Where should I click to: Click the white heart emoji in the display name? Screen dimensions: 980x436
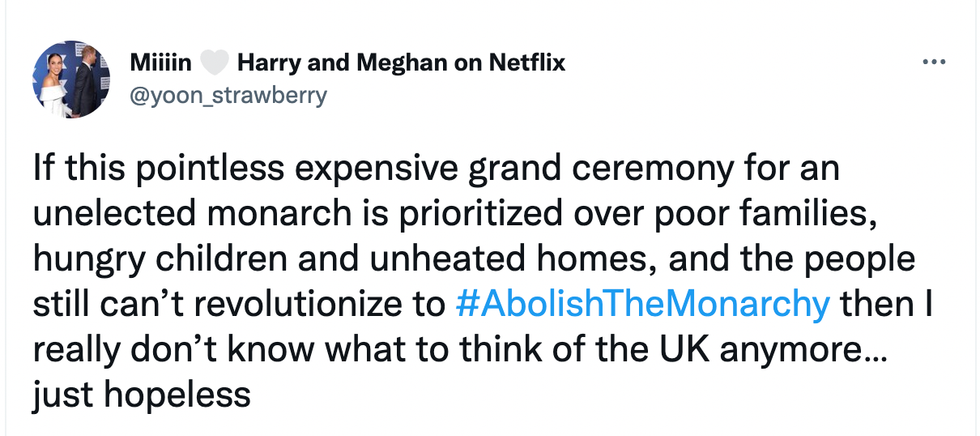(x=215, y=64)
